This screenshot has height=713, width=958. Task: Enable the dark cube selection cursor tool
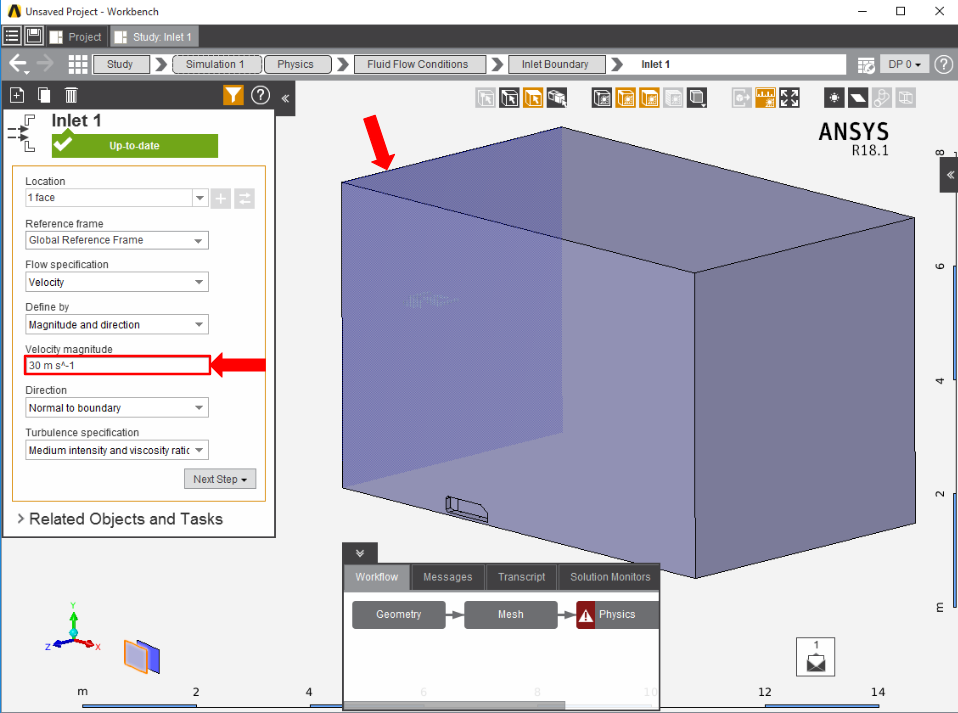click(510, 98)
